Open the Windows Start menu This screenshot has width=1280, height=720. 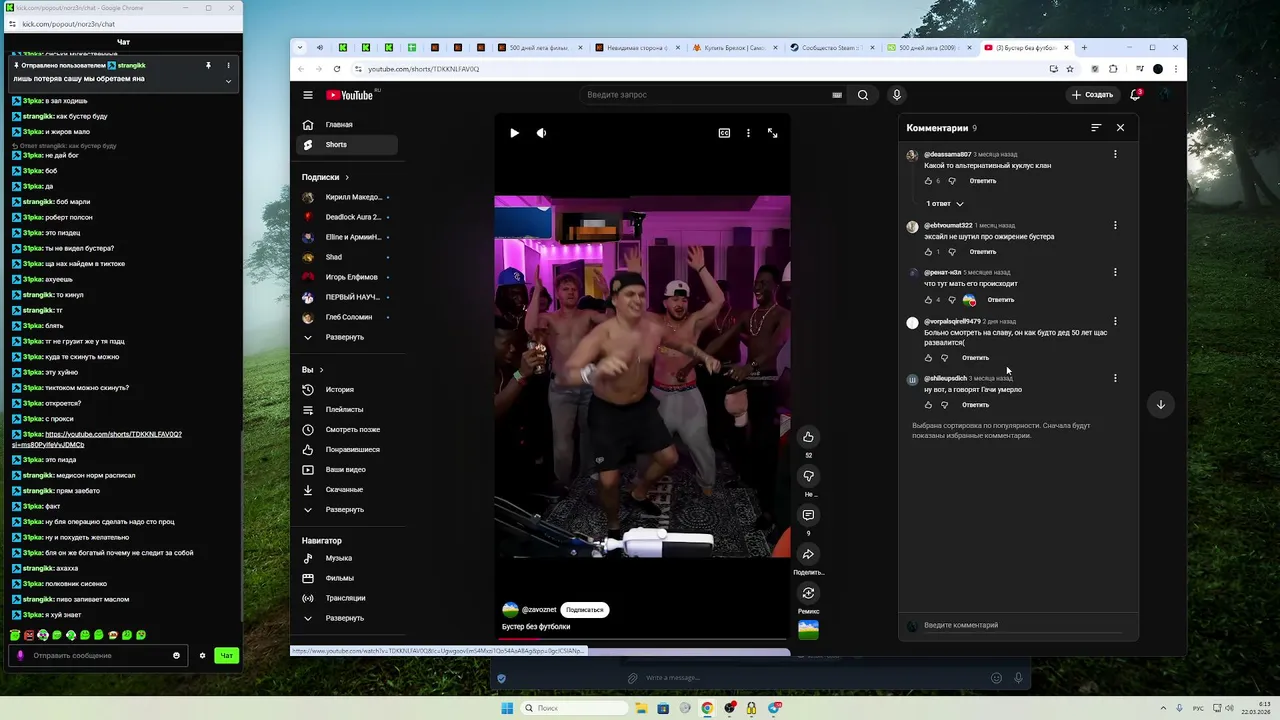point(507,708)
